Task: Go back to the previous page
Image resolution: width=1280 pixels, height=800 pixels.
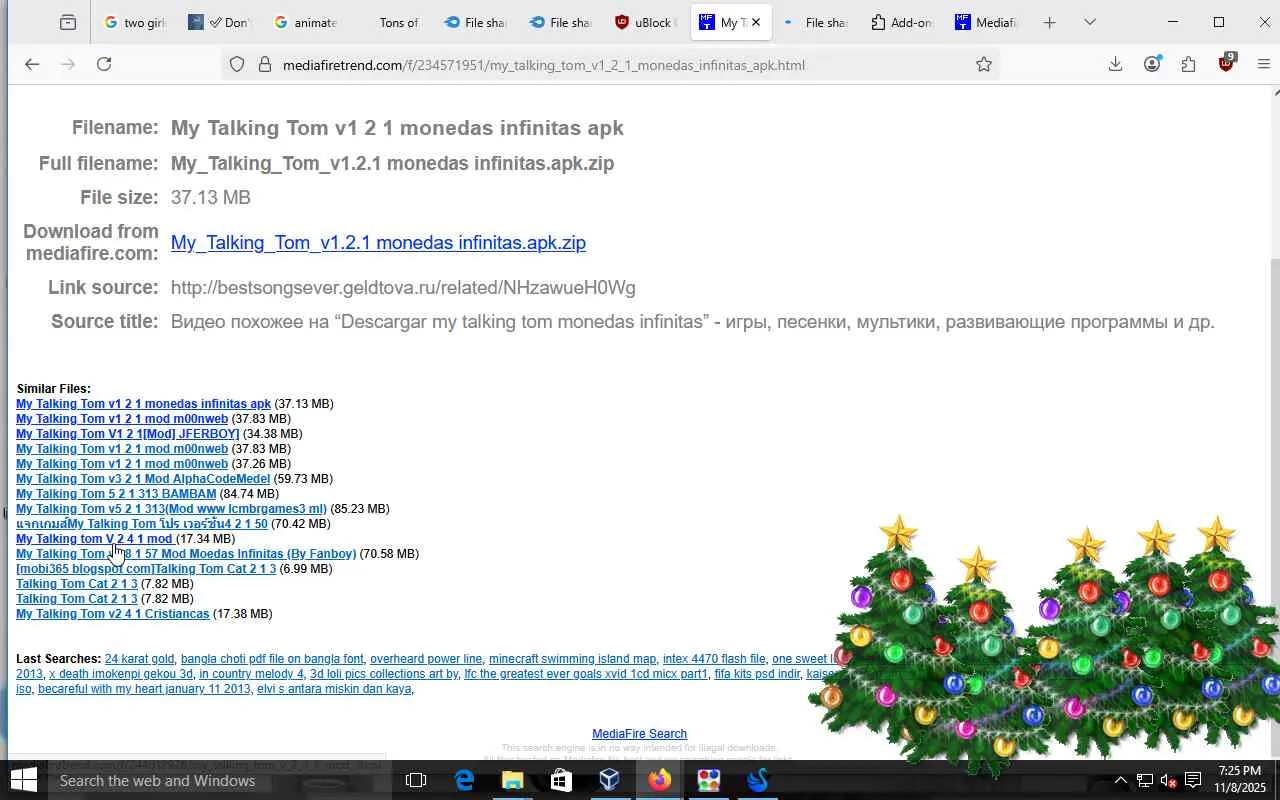Action: click(x=32, y=64)
